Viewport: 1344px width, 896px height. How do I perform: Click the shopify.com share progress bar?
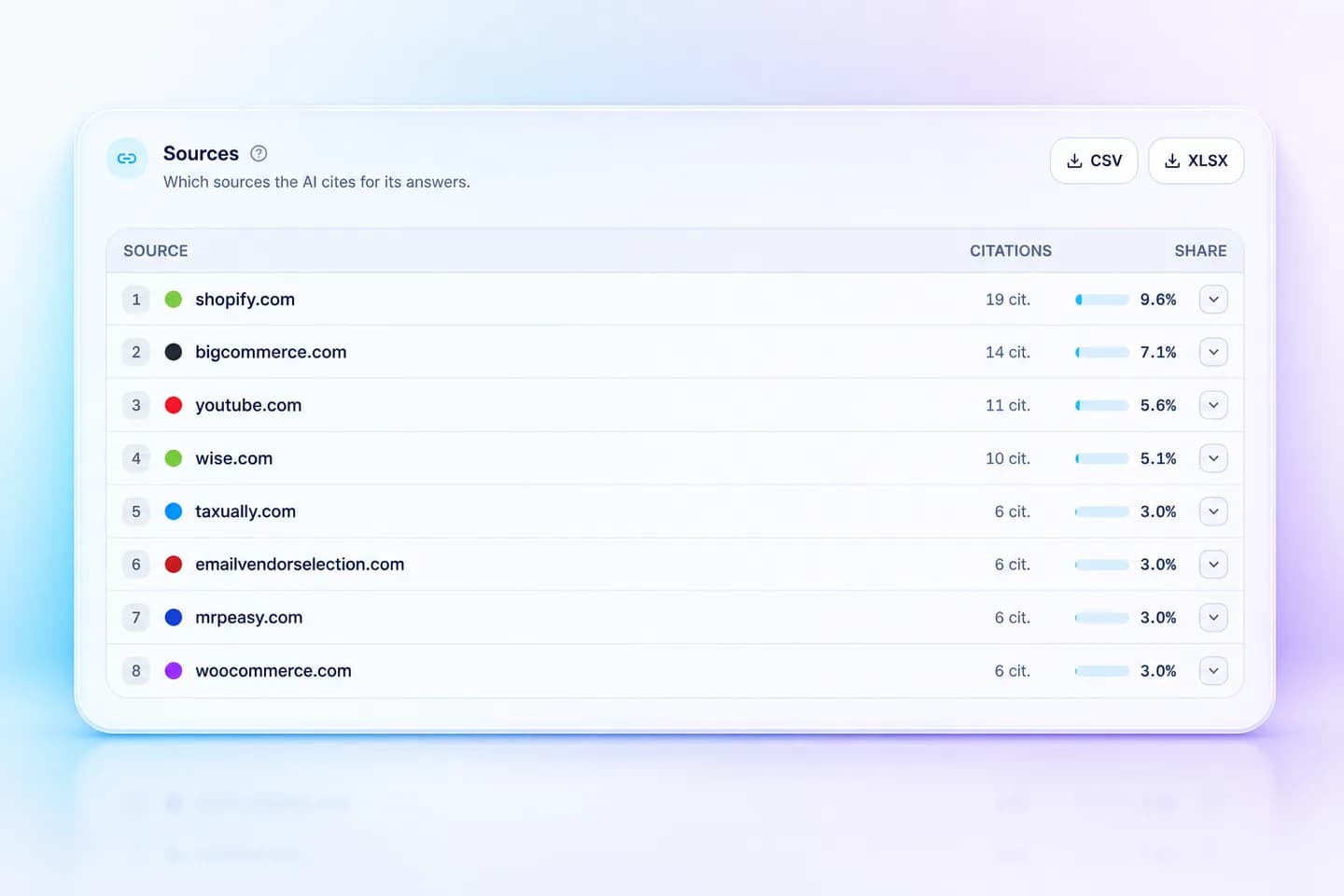click(1102, 300)
